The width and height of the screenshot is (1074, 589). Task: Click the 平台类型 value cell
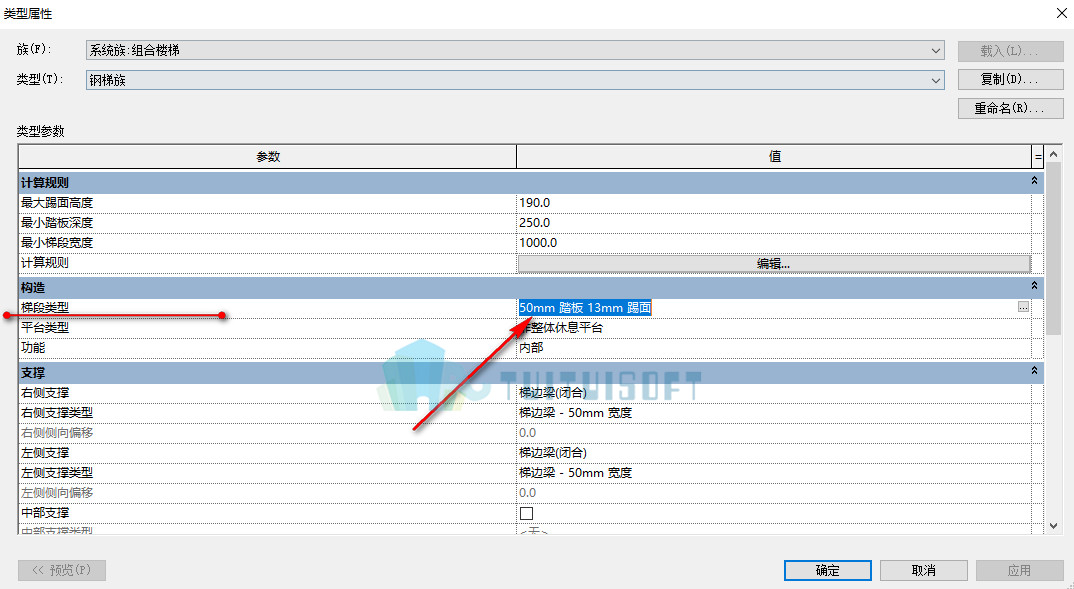point(774,327)
